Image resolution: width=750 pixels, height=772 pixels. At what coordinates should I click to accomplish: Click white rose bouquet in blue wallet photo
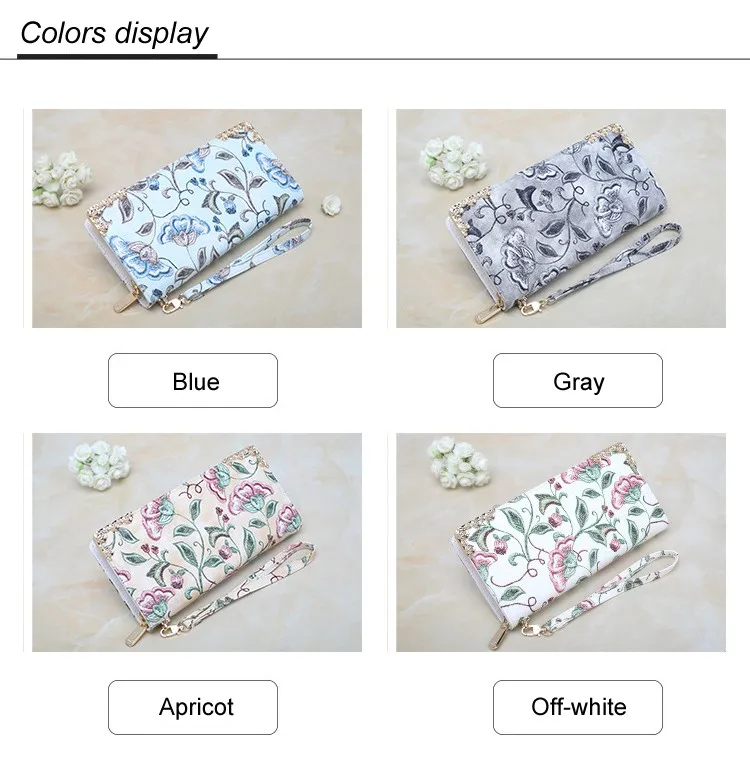point(60,179)
